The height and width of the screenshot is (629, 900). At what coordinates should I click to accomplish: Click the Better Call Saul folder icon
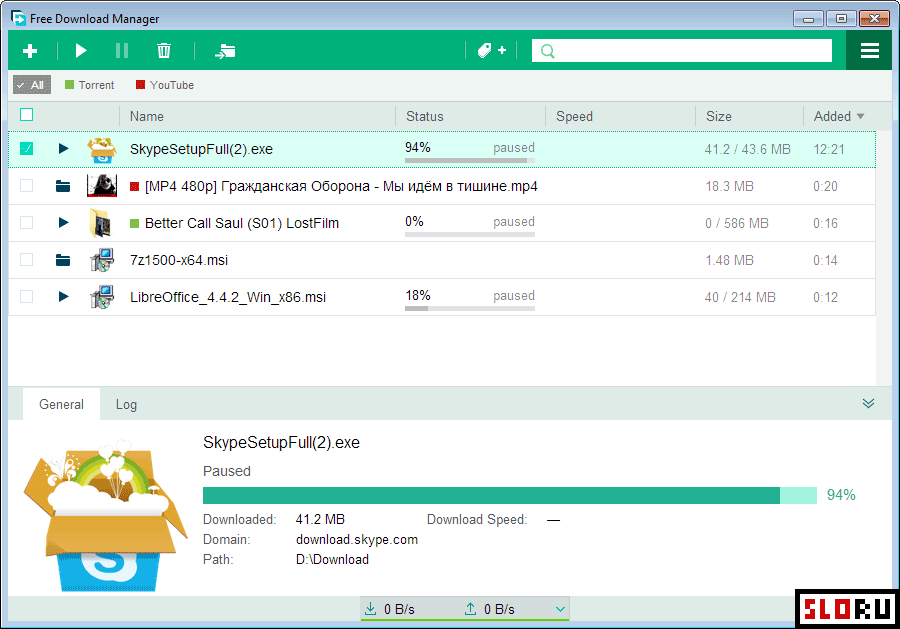click(x=101, y=223)
